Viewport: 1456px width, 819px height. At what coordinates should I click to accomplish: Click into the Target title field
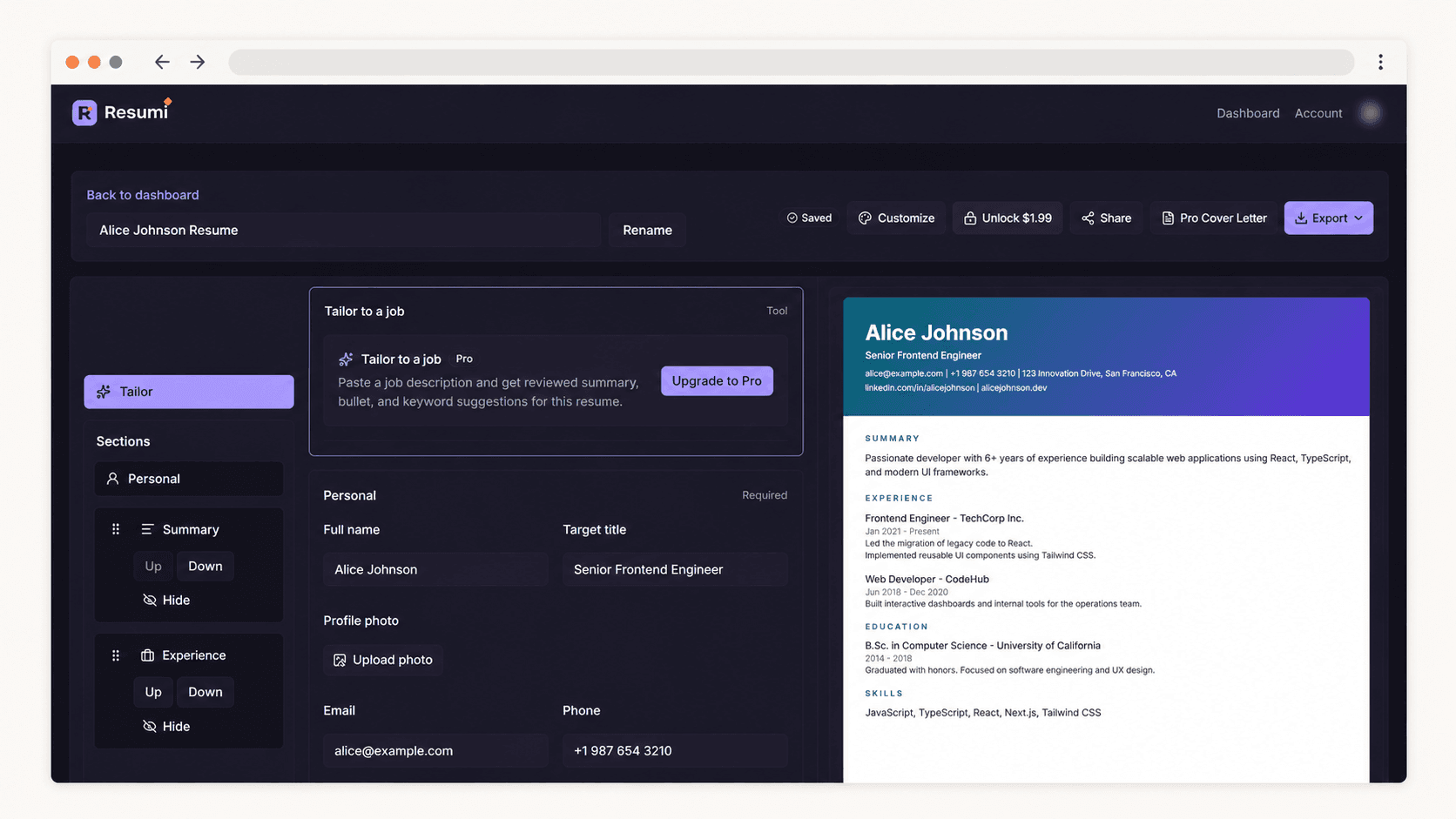tap(675, 569)
